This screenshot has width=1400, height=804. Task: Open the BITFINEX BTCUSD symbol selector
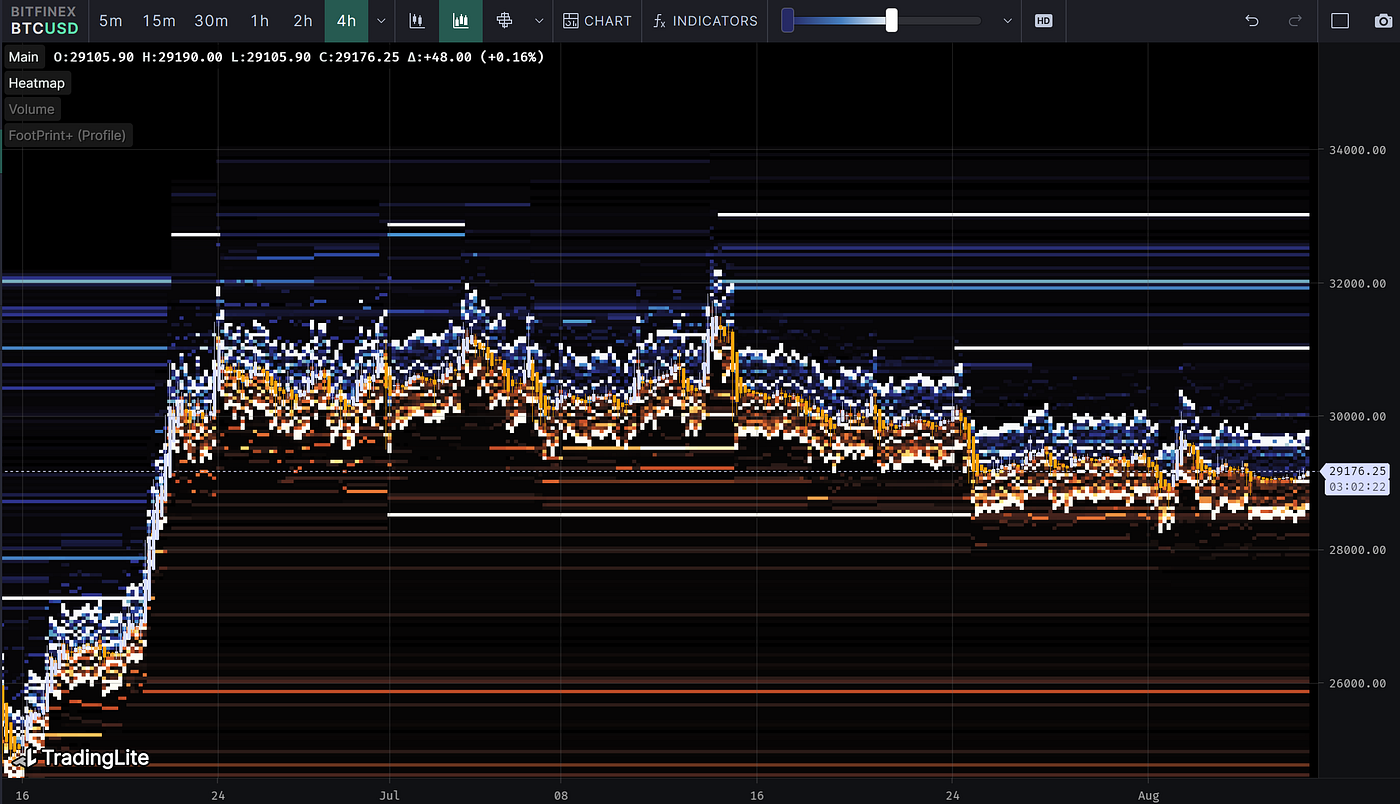(x=44, y=20)
